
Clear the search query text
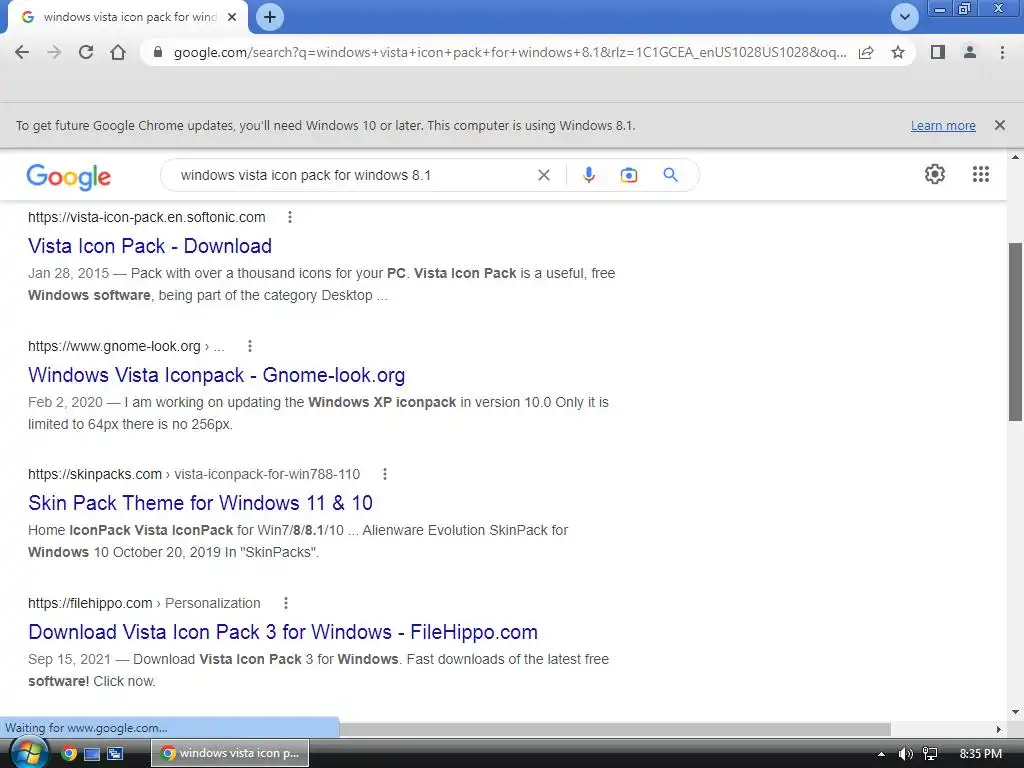click(x=543, y=175)
